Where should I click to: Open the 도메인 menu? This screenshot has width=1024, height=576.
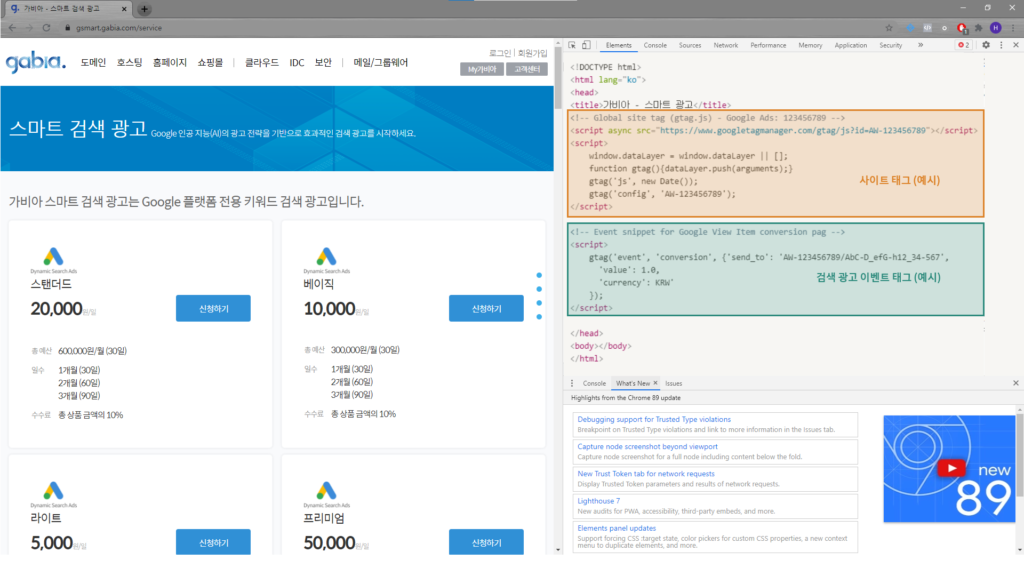93,63
